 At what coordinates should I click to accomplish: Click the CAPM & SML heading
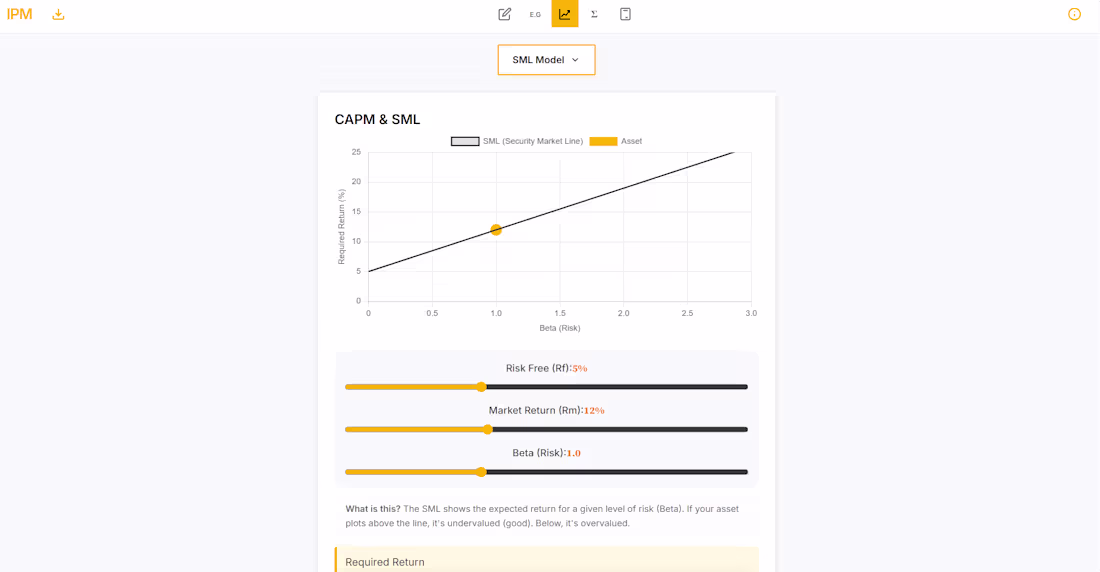click(377, 119)
